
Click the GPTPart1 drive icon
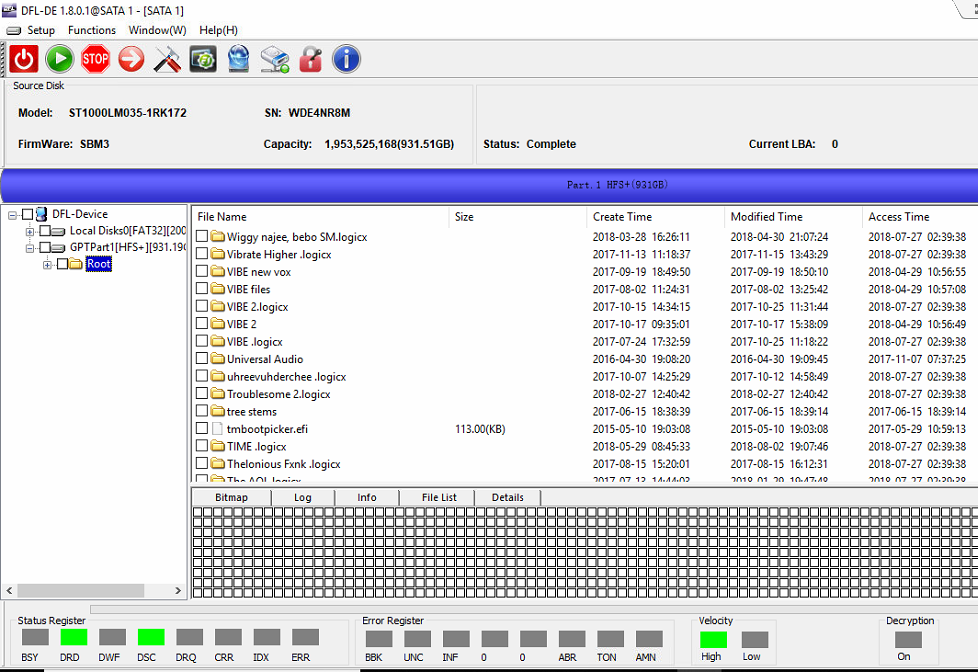[x=58, y=248]
